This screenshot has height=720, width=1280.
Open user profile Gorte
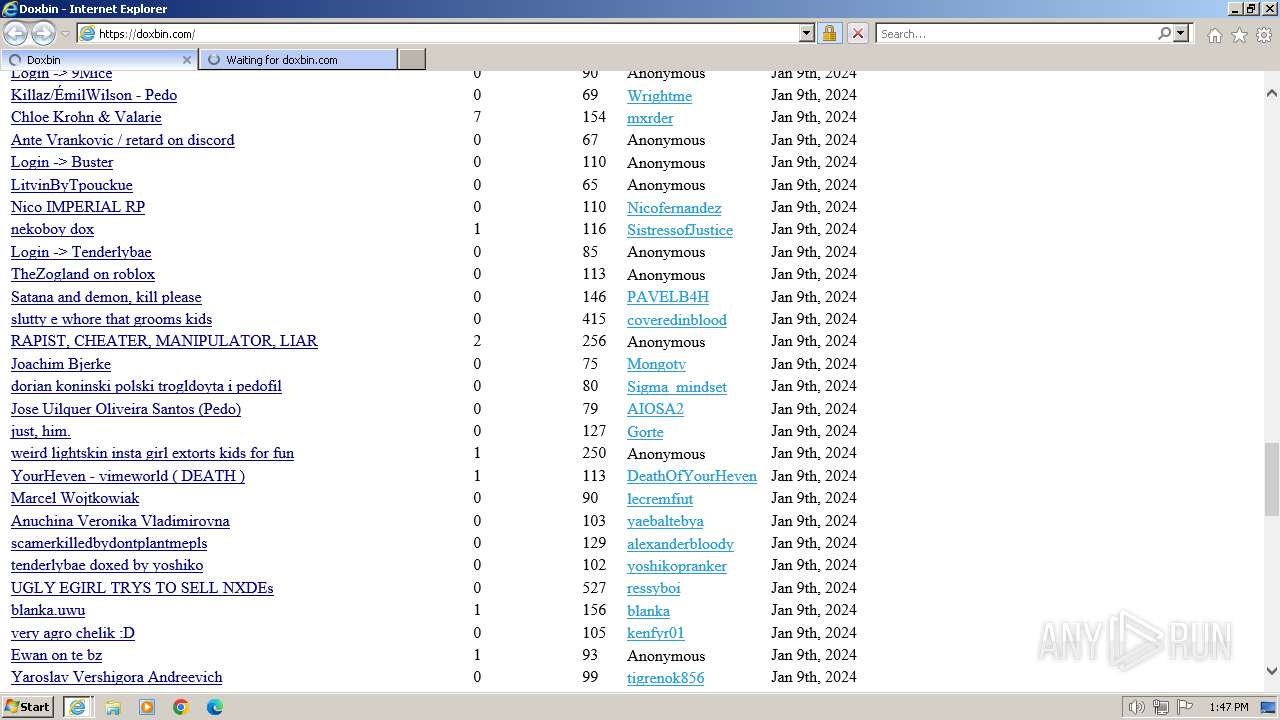coord(645,432)
